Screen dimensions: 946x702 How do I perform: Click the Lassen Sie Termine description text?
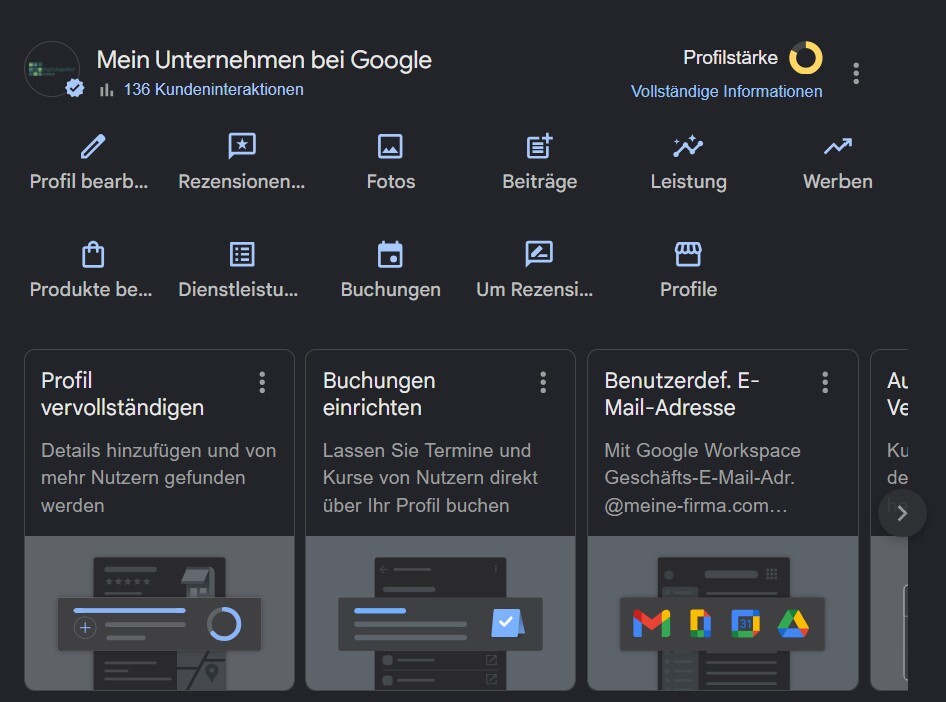click(x=430, y=478)
